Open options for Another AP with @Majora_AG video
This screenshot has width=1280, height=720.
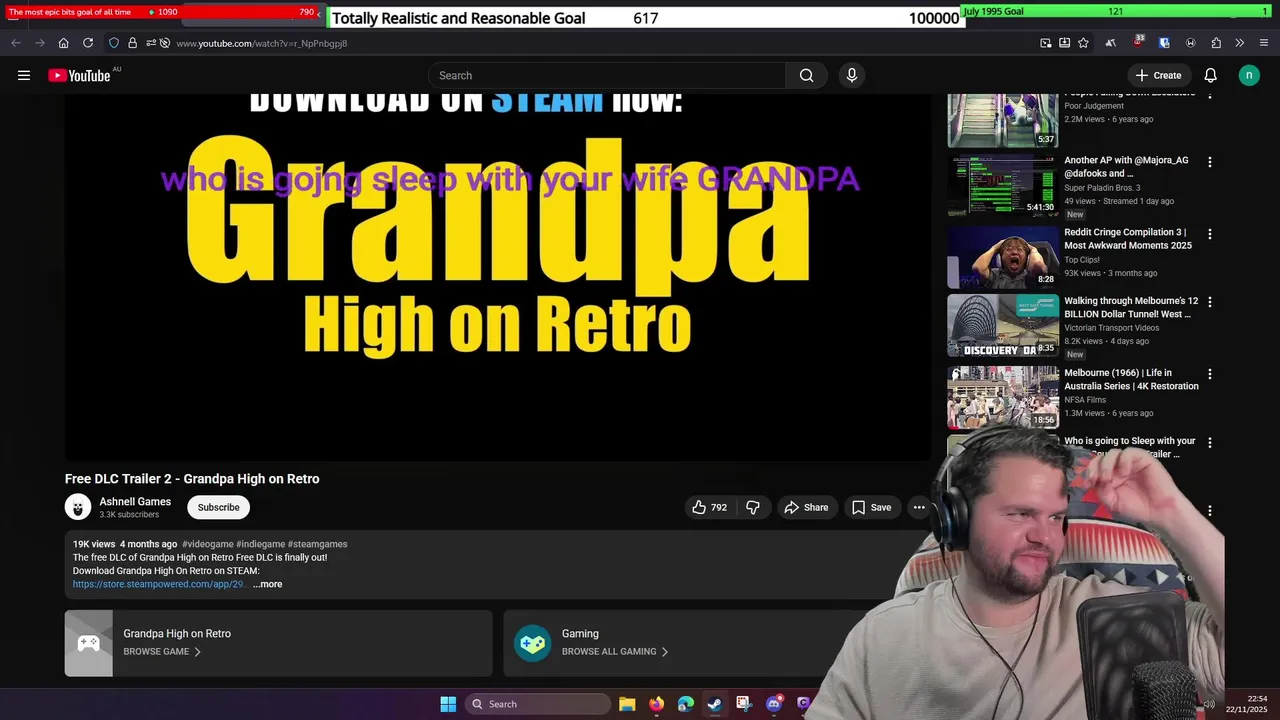click(x=1210, y=162)
